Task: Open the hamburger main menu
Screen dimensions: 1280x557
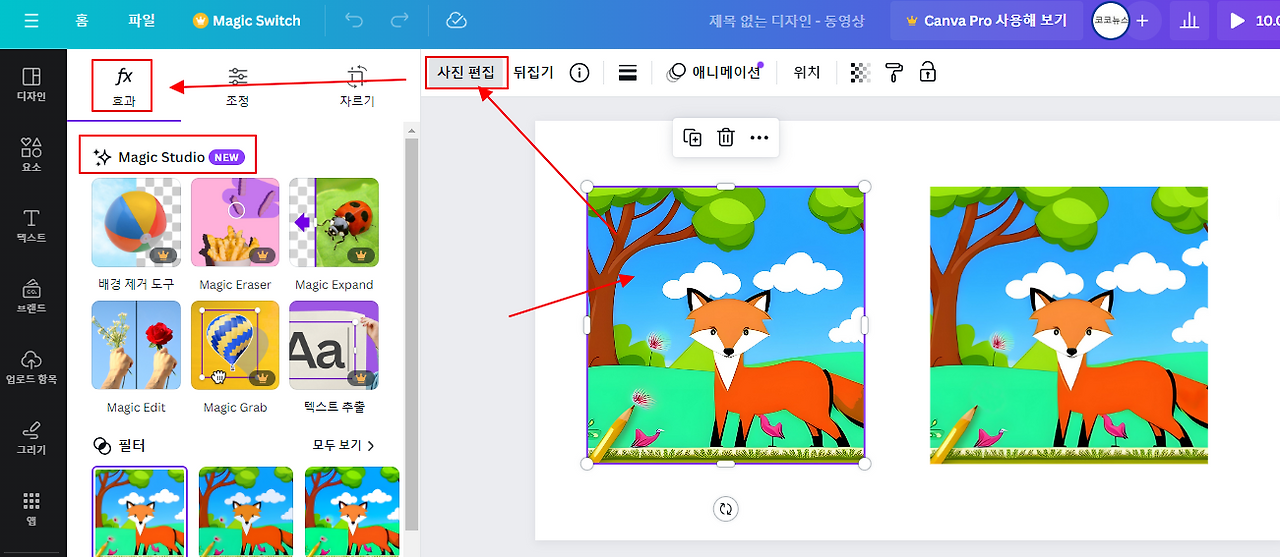Action: coord(32,20)
